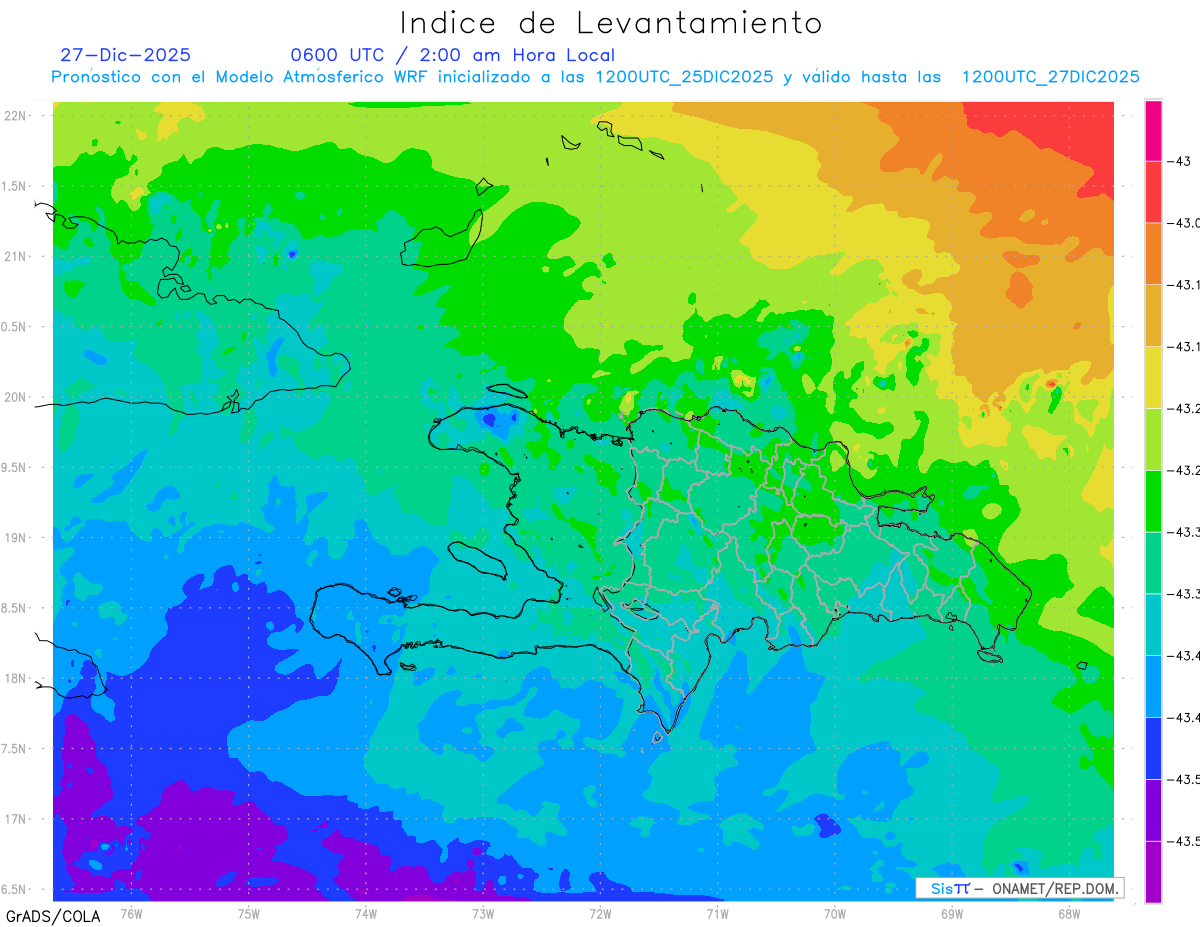The width and height of the screenshot is (1200, 927).
Task: Click the '73W' longitude label
Action: (x=482, y=913)
